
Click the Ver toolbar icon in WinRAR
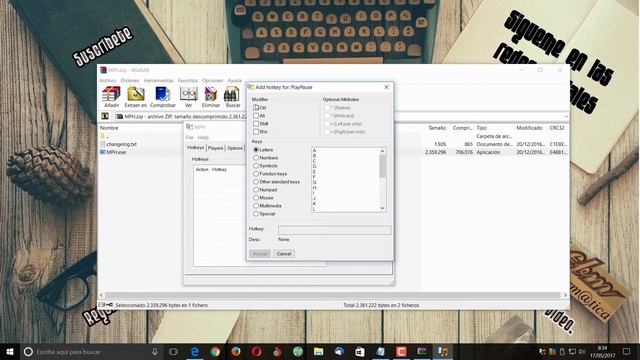[x=188, y=97]
